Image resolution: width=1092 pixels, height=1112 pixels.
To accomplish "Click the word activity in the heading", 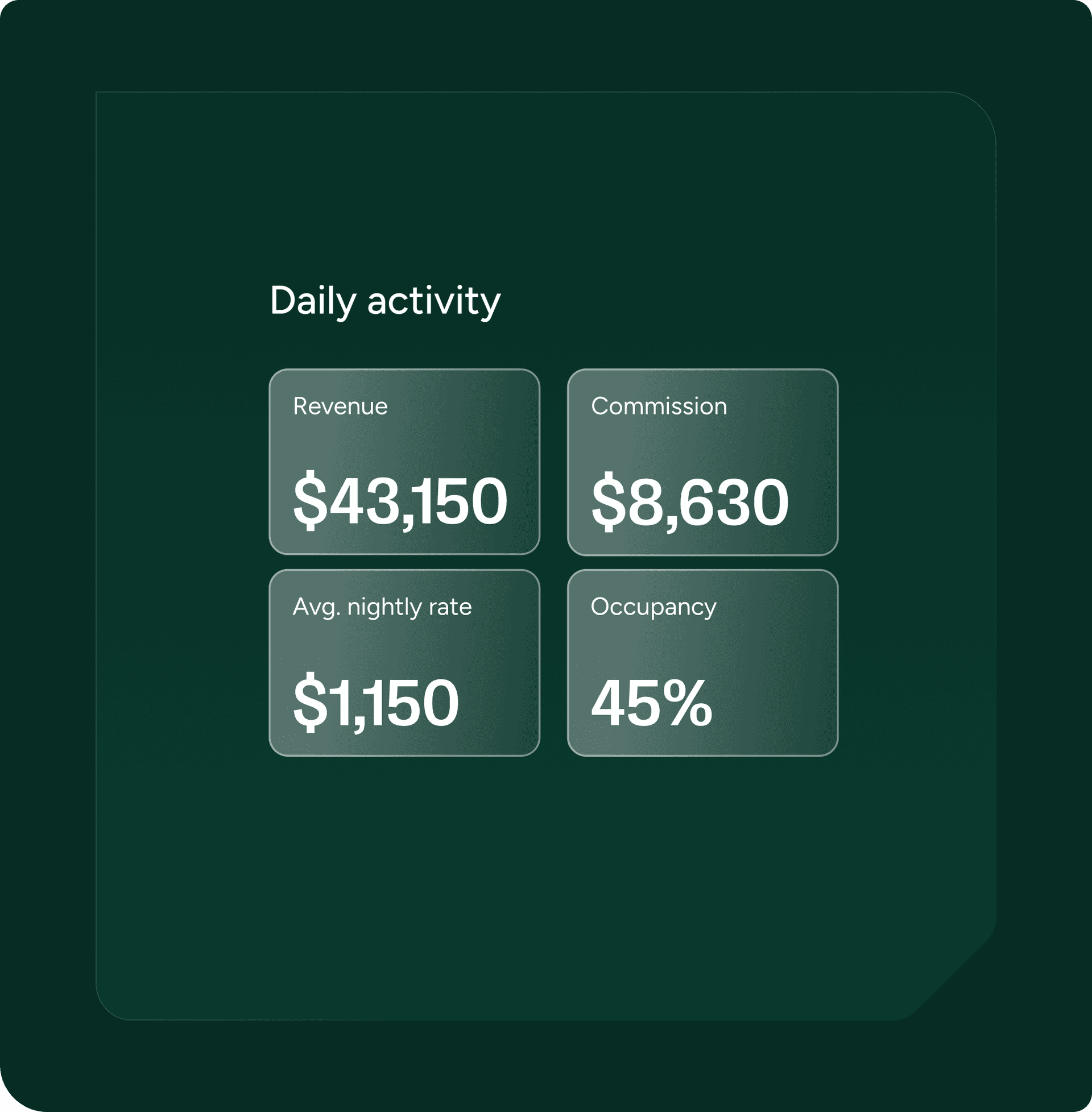I will click(433, 301).
